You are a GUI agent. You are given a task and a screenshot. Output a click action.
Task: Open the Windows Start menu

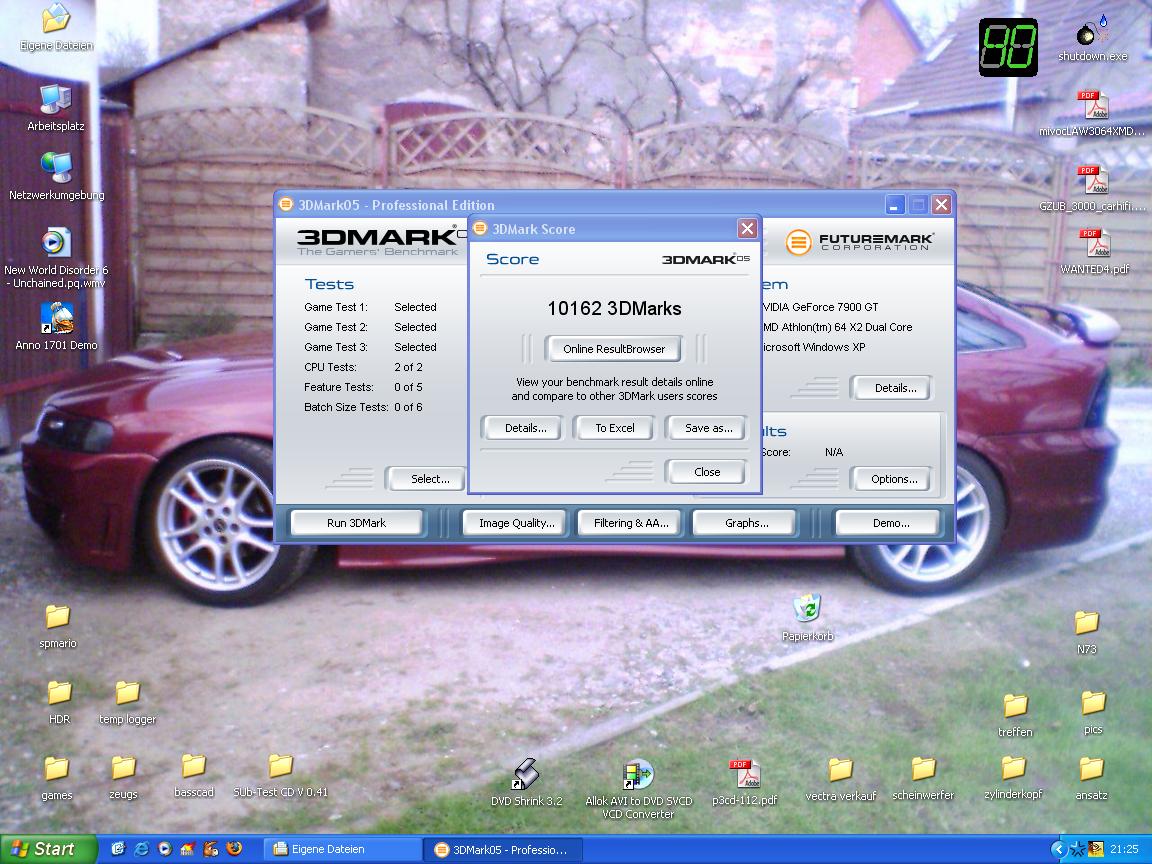point(48,849)
